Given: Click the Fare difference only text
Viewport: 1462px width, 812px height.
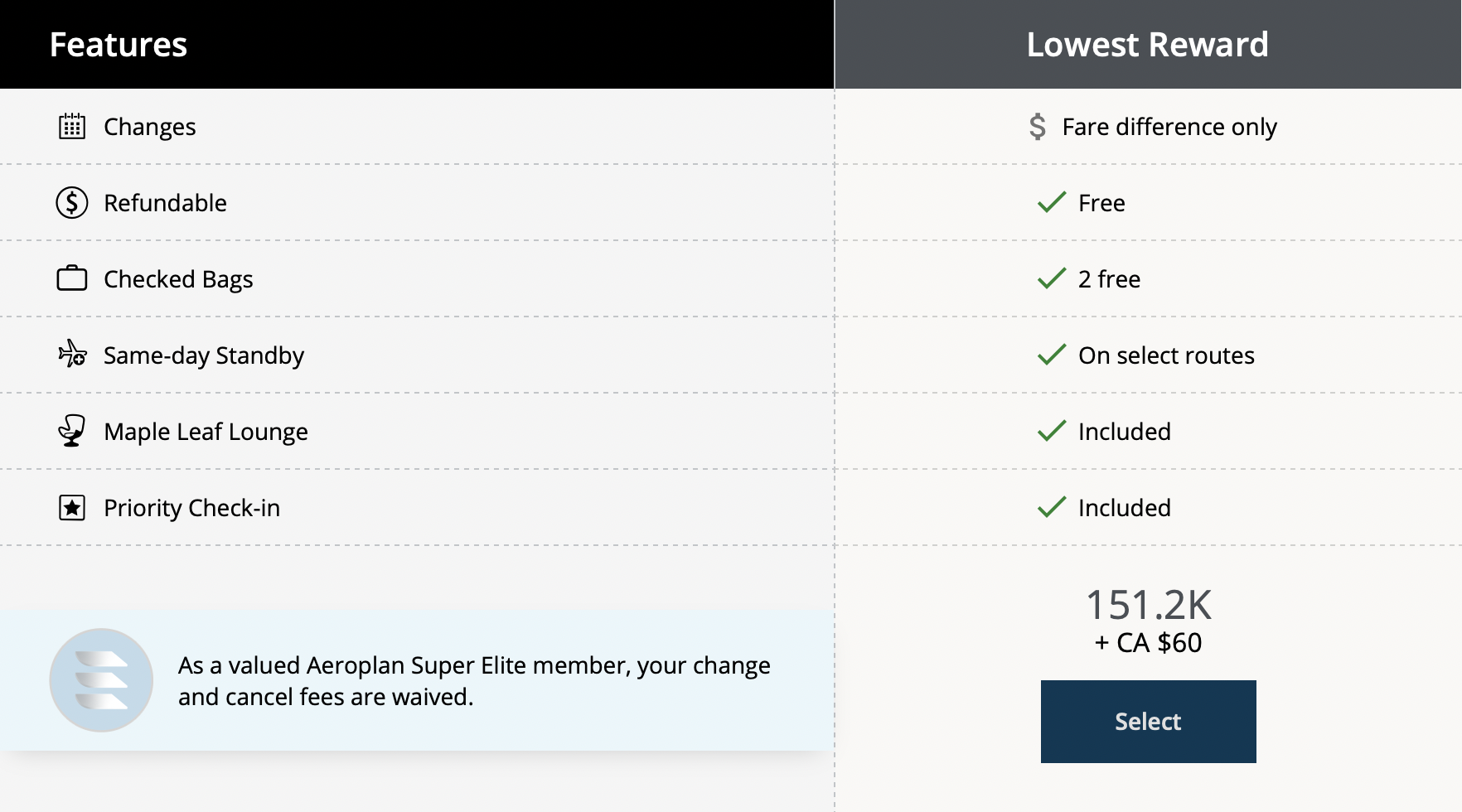Looking at the screenshot, I should 1169,127.
